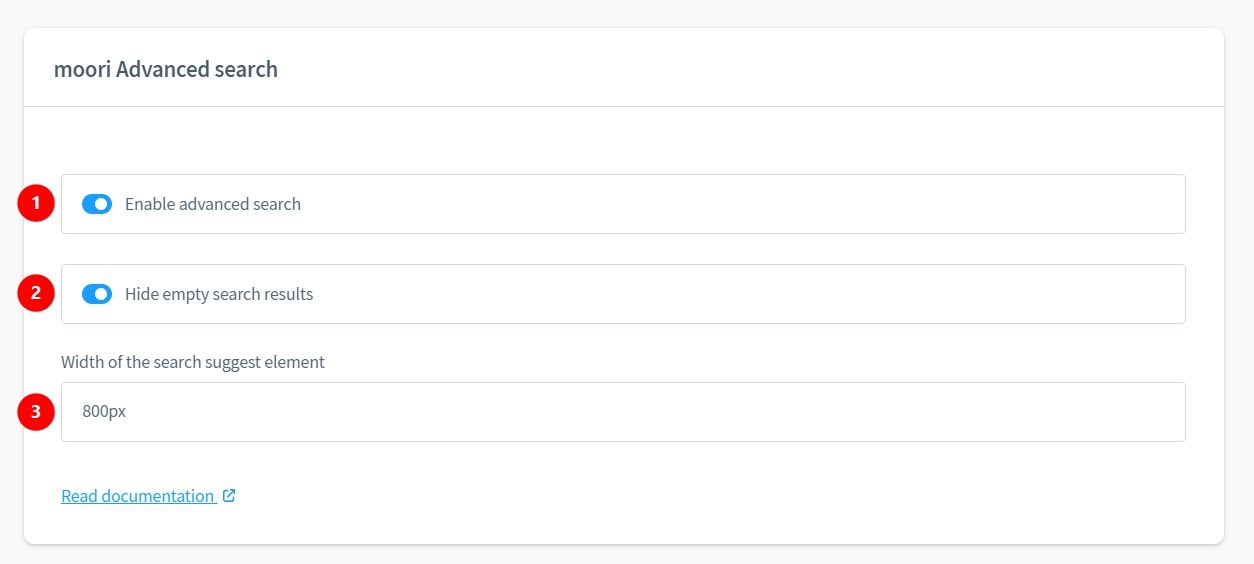Click the red number 2 badge
This screenshot has width=1254, height=564.
pyautogui.click(x=36, y=294)
